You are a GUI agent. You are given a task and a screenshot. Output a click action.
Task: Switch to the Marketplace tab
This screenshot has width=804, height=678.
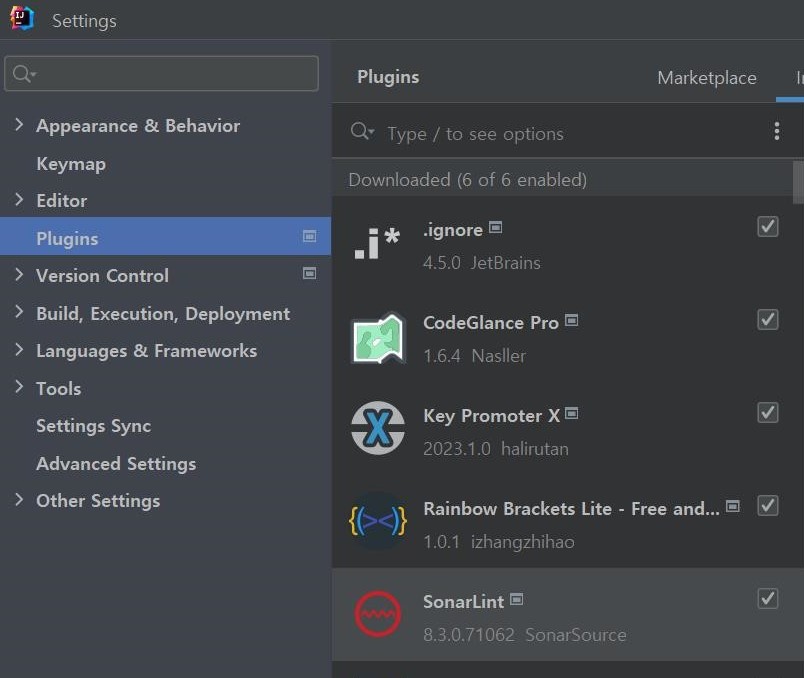[x=706, y=78]
